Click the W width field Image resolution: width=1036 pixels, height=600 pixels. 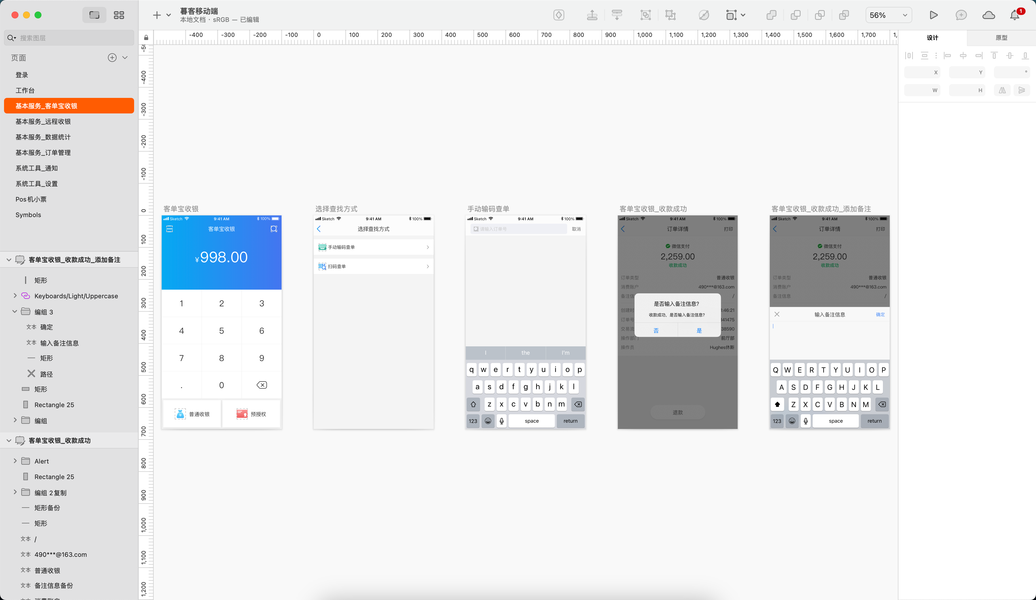[x=922, y=90]
